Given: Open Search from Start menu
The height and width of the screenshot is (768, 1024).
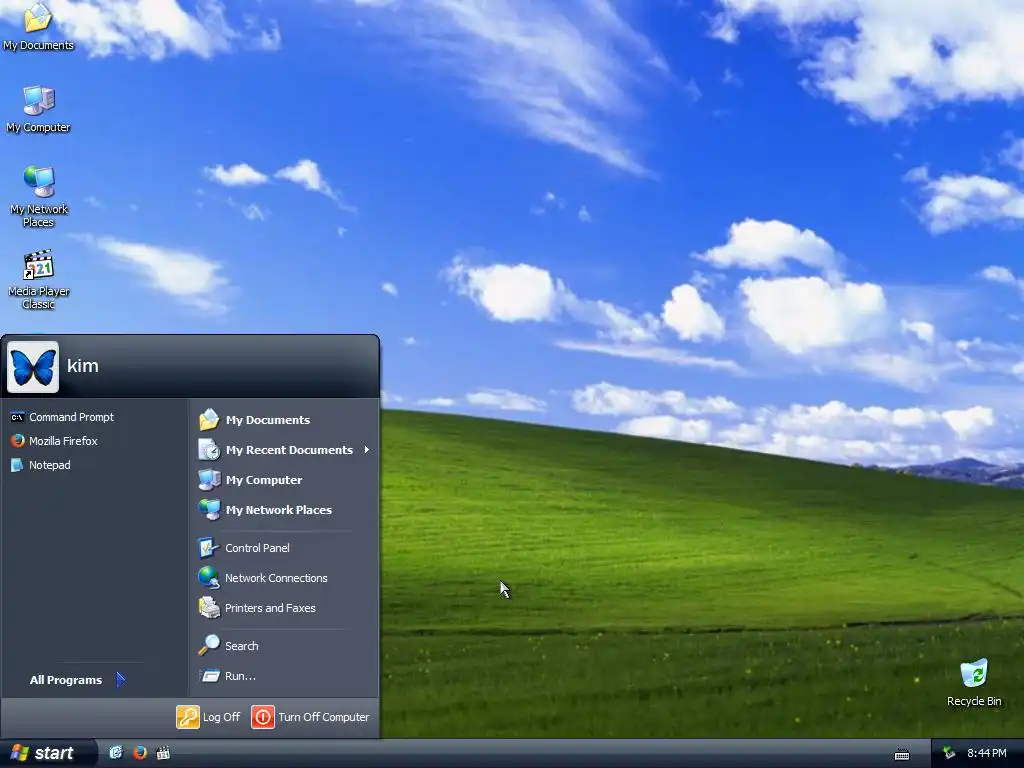Looking at the screenshot, I should click(x=229, y=646).
